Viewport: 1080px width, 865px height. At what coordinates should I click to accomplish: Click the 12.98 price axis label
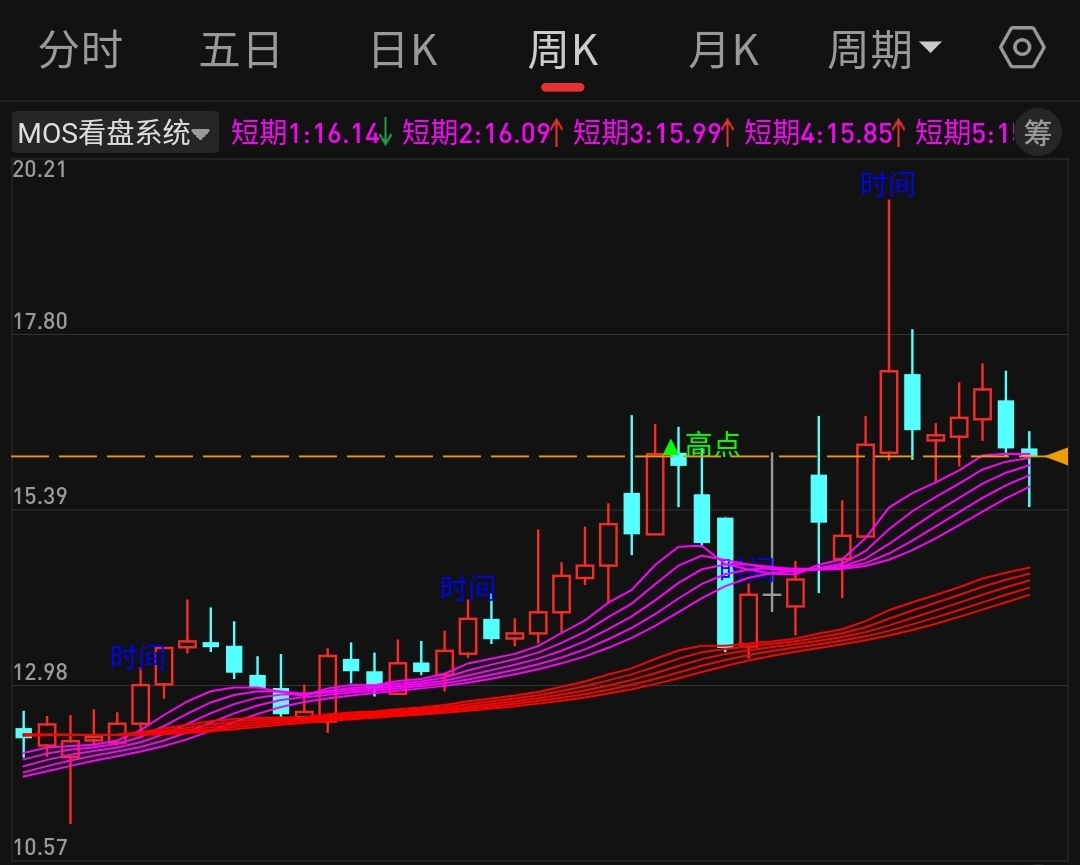(x=40, y=672)
